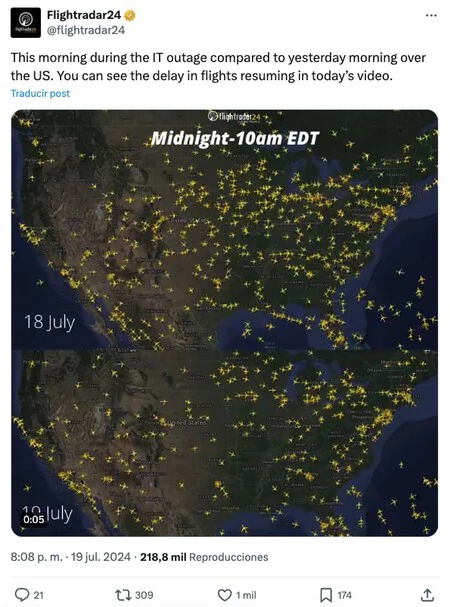The height and width of the screenshot is (607, 450).
Task: Click the 1 mil likes count
Action: pos(246,595)
